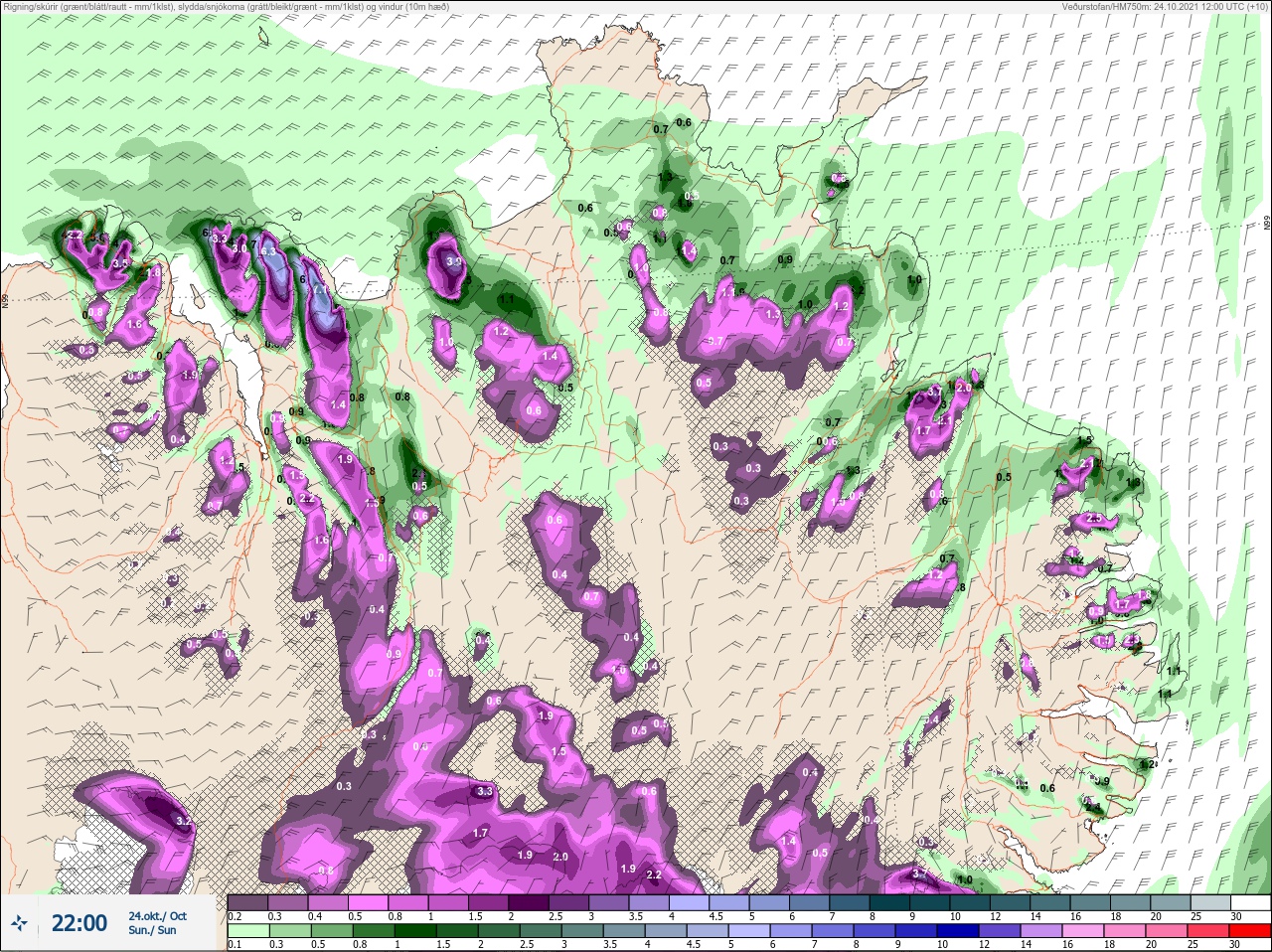Pick the white swatch ending the top legend row
1272x952 pixels.
point(1249,903)
